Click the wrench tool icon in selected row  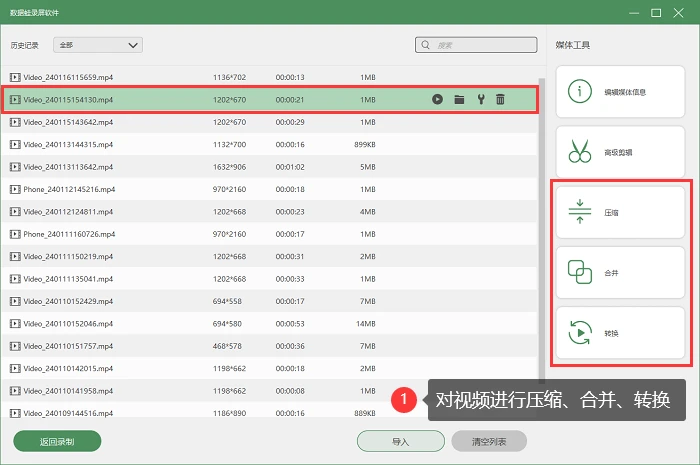[481, 100]
